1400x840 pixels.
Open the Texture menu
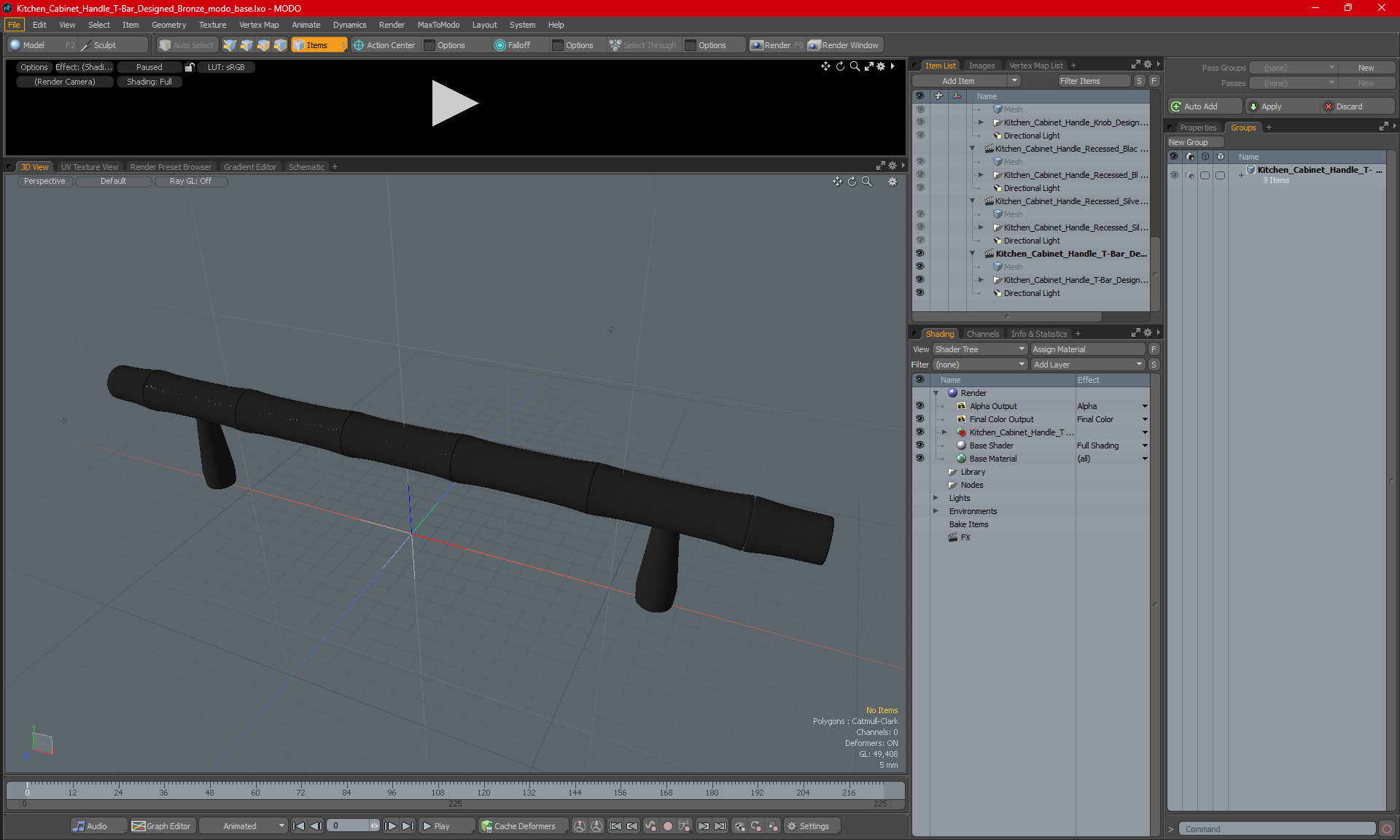click(212, 25)
